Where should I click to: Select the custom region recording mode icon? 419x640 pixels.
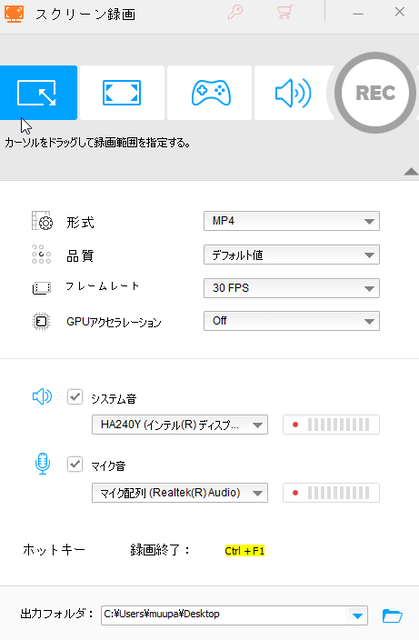tap(38, 93)
